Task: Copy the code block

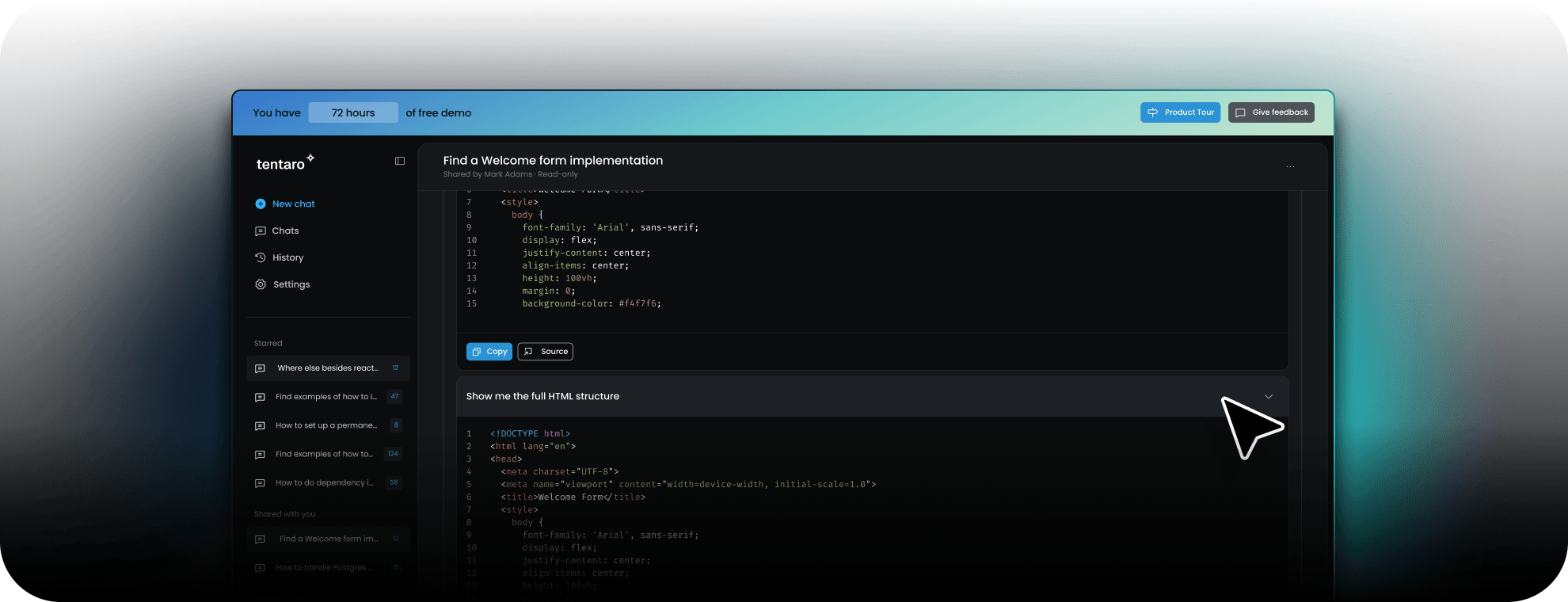Action: [489, 352]
